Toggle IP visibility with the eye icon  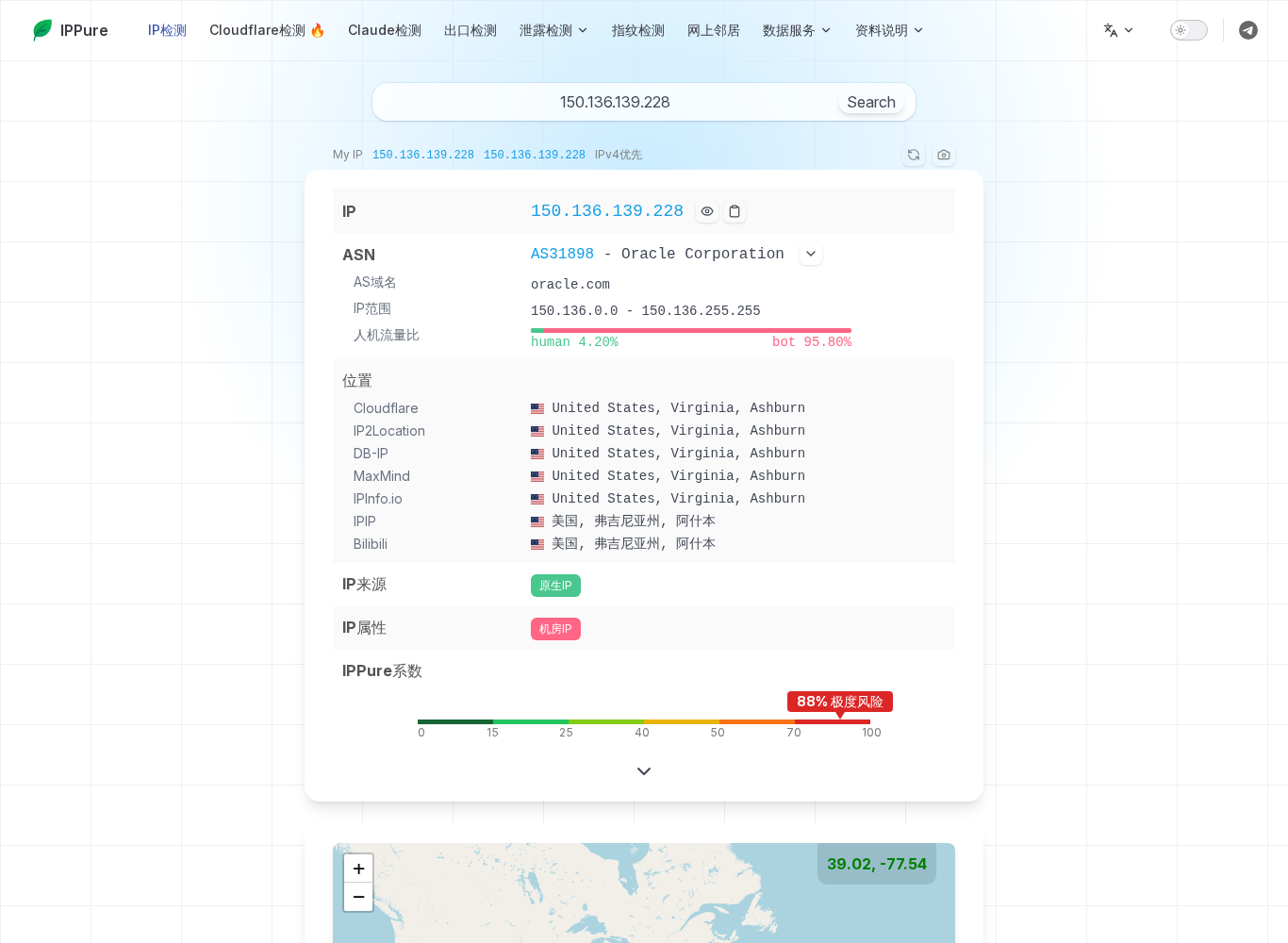pyautogui.click(x=707, y=211)
